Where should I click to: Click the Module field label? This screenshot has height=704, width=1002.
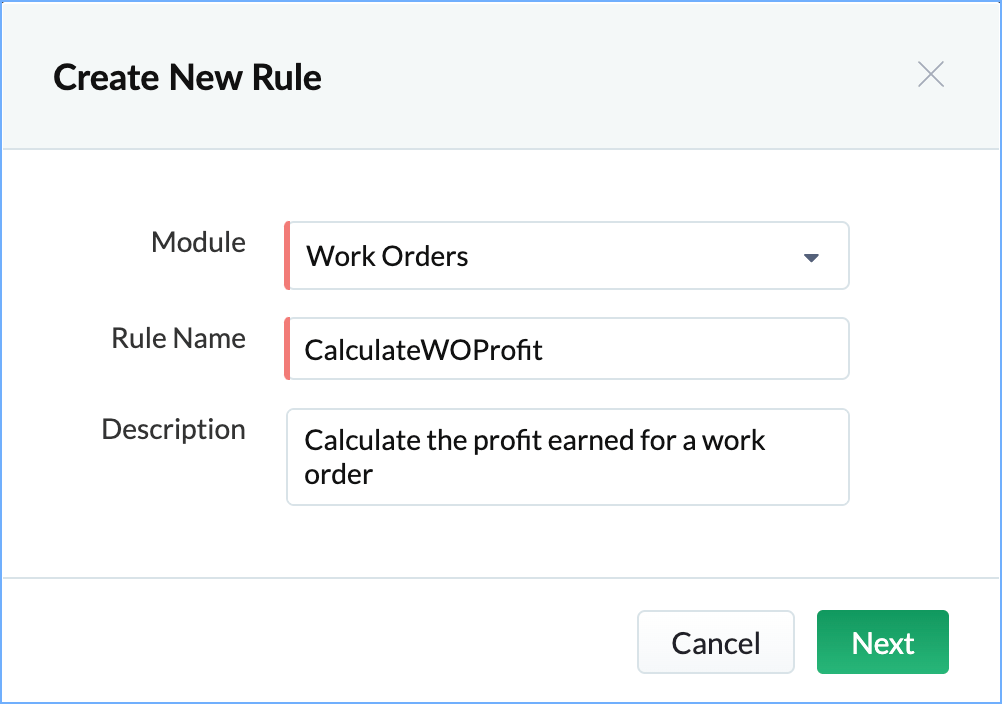[x=198, y=242]
